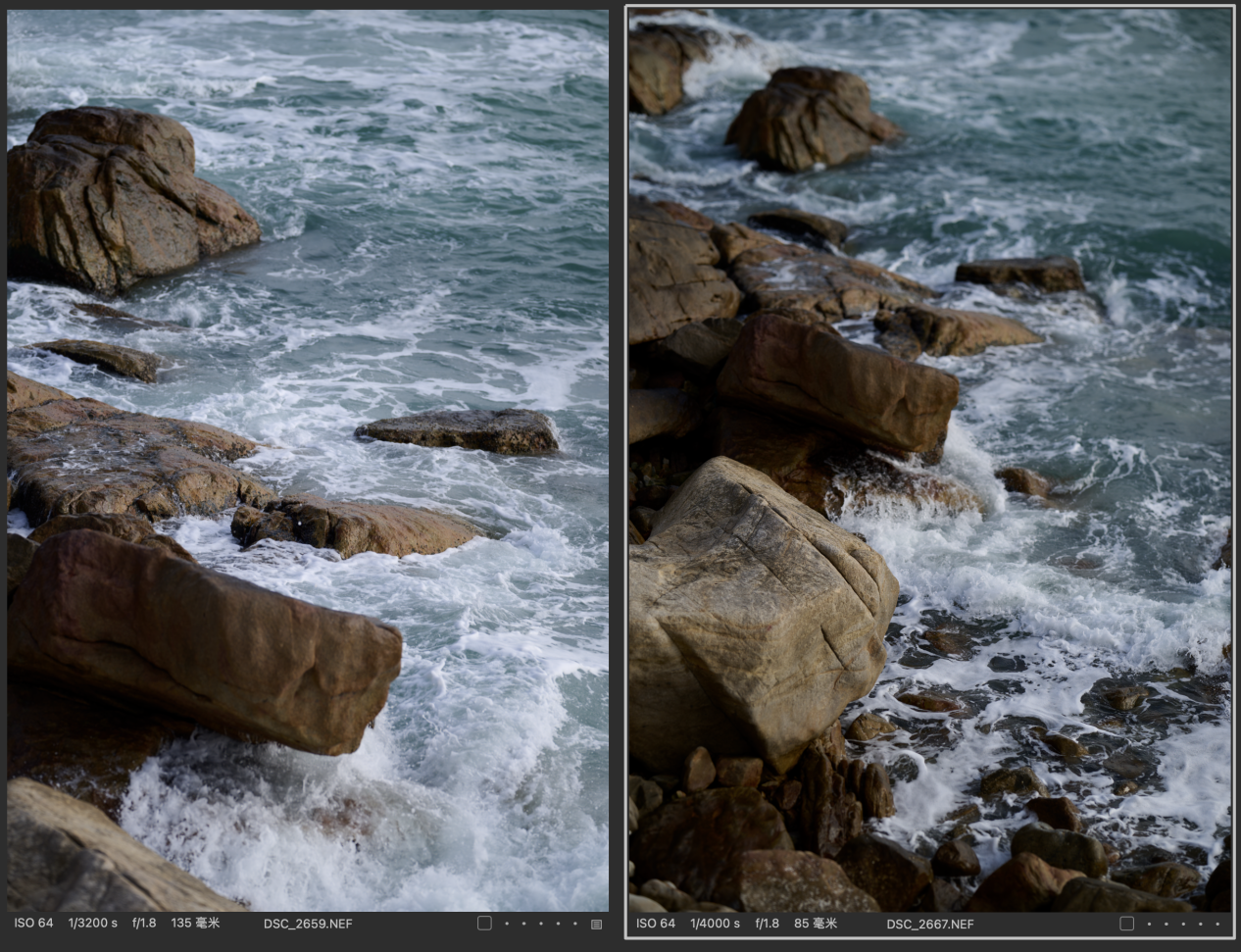The width and height of the screenshot is (1241, 952).
Task: Open color tag box for DSC_2659.NEF
Action: click(x=484, y=924)
